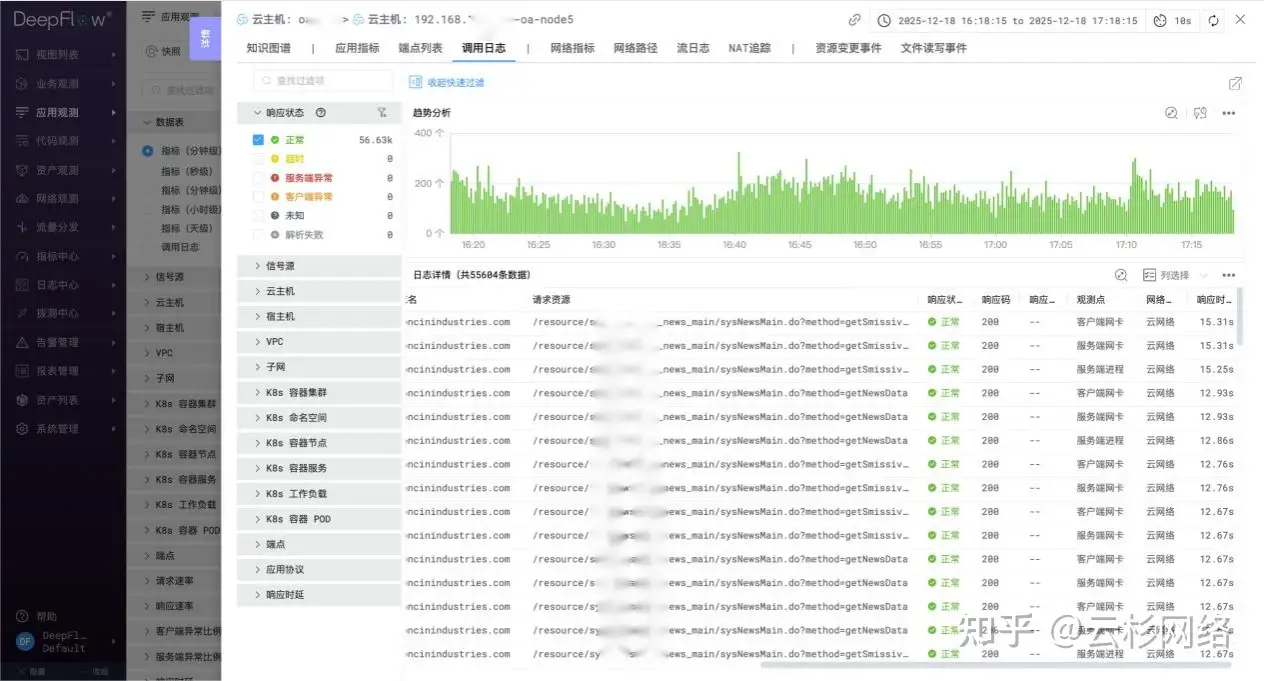Click the zoom icon above the log table
The image size is (1264, 681).
(x=1121, y=275)
